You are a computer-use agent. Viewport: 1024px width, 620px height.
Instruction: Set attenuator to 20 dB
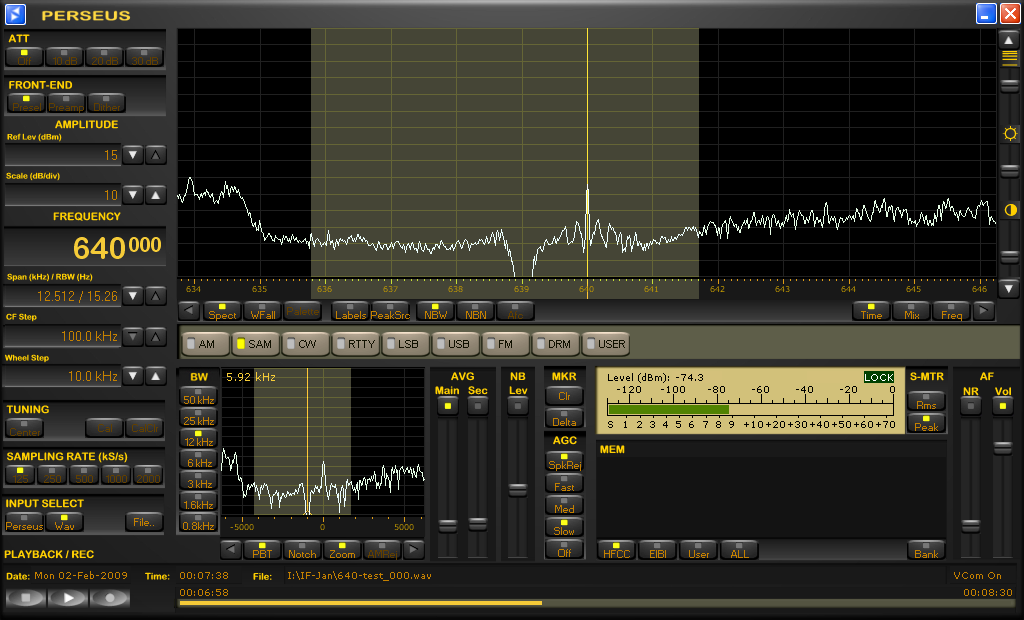click(104, 57)
